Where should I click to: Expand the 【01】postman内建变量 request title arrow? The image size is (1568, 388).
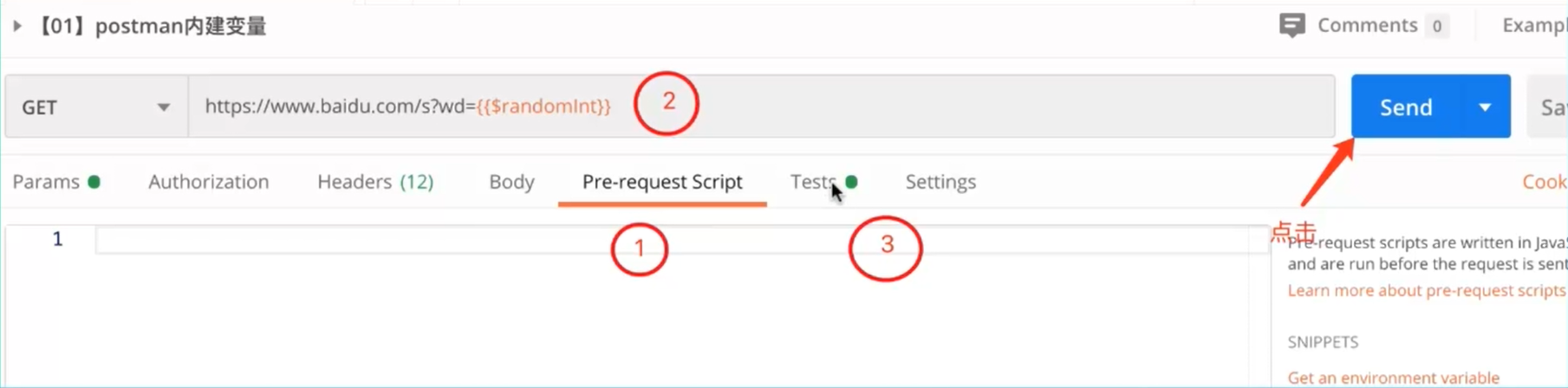[x=17, y=26]
